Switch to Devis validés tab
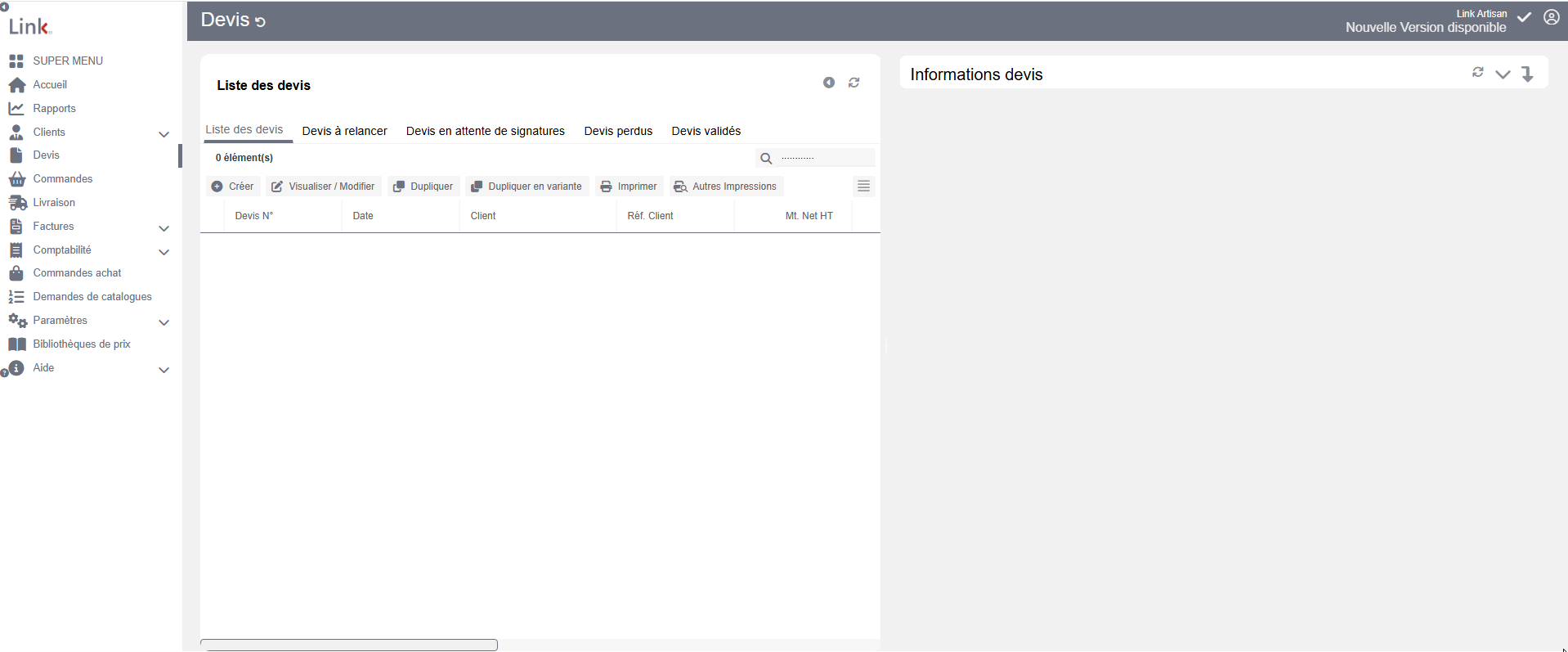 [706, 131]
